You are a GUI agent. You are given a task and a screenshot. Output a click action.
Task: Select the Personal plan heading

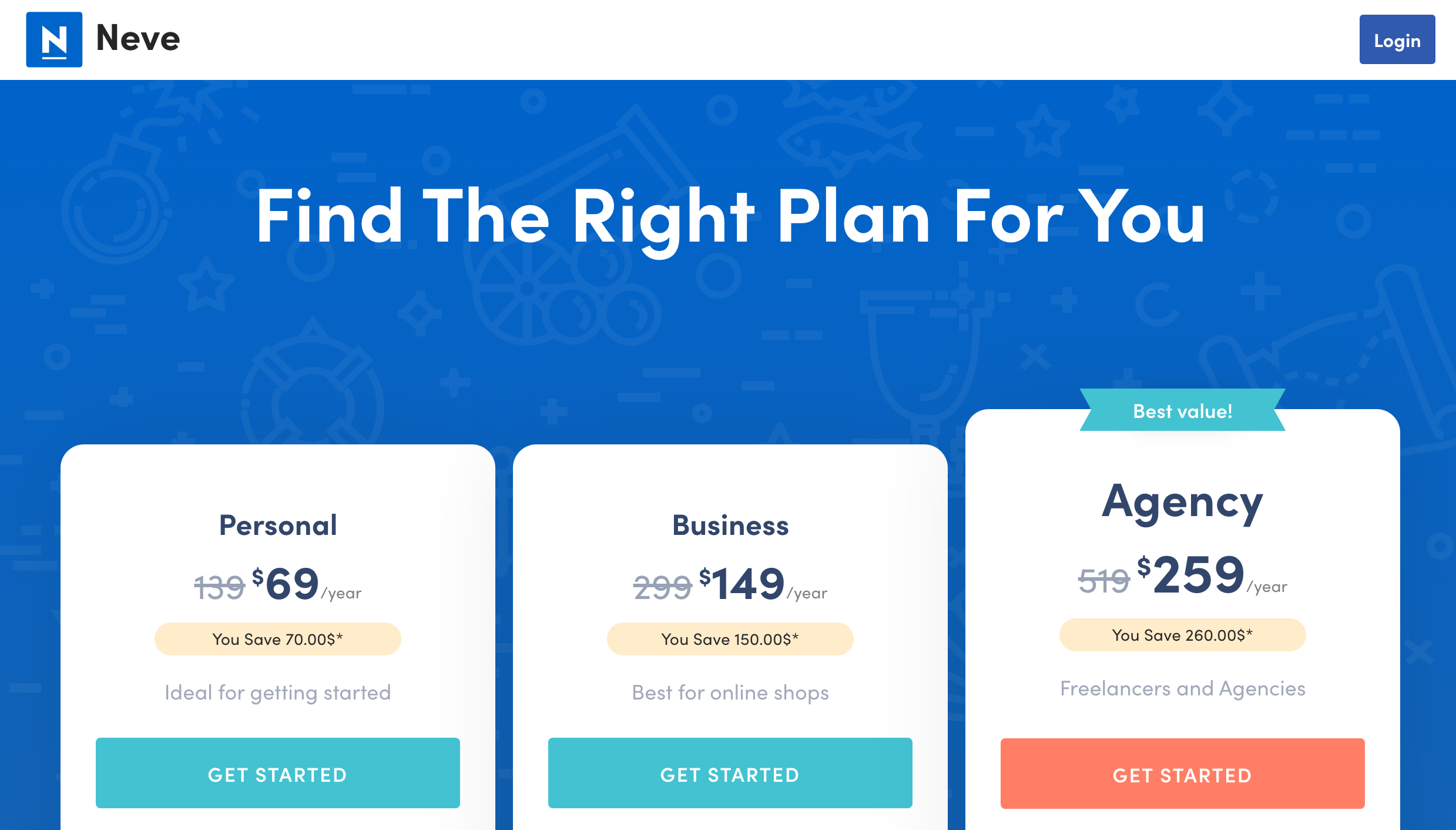[278, 525]
